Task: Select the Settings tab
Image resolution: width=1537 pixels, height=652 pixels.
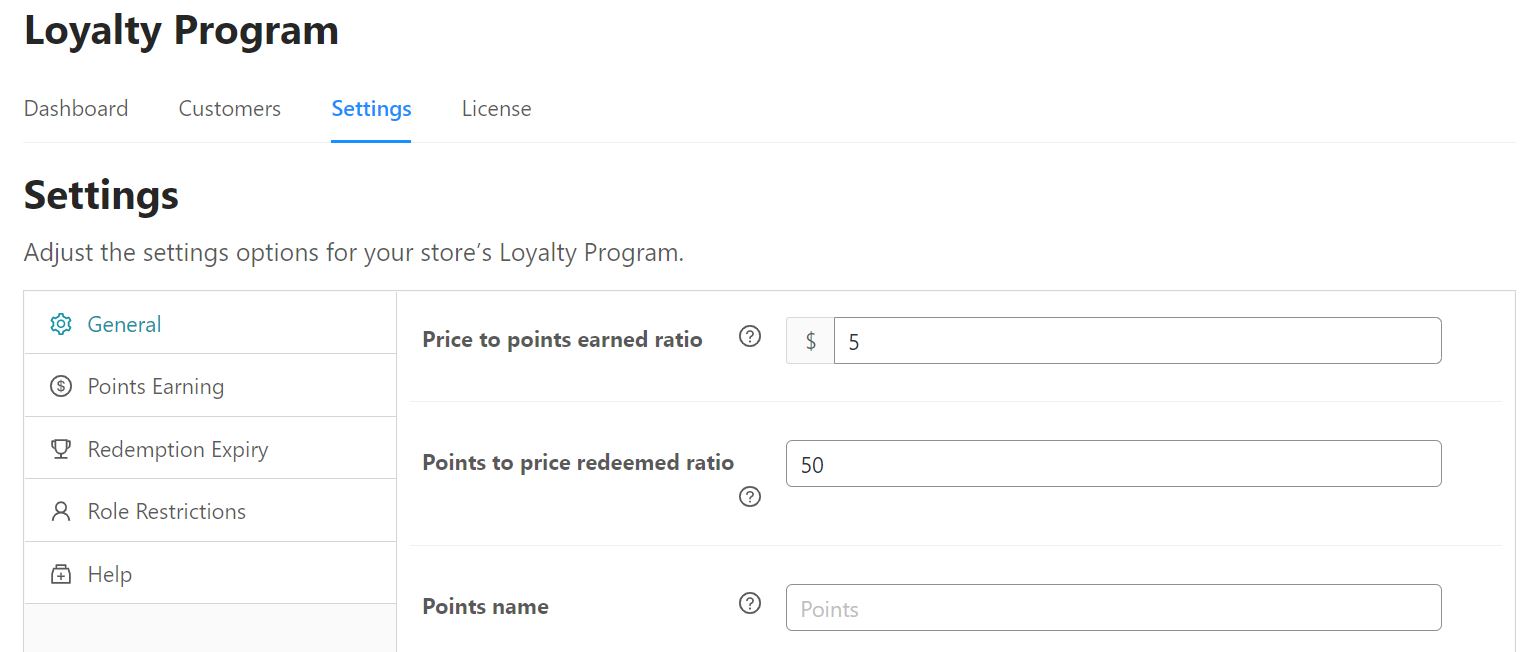Action: click(x=371, y=108)
